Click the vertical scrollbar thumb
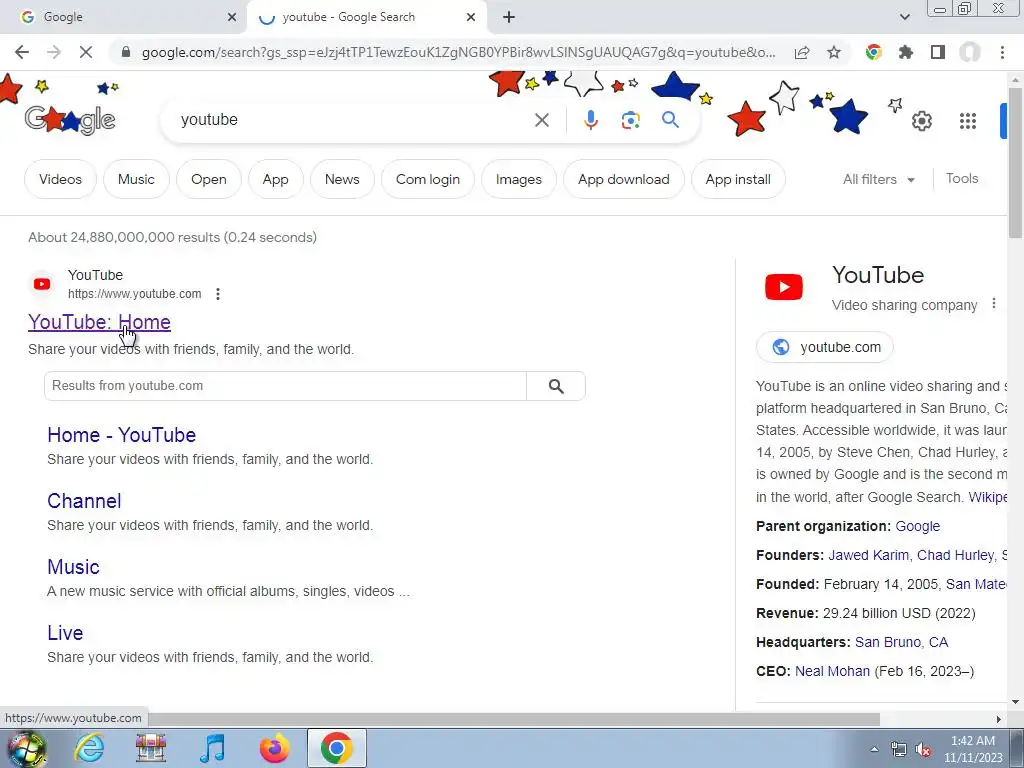 1016,163
